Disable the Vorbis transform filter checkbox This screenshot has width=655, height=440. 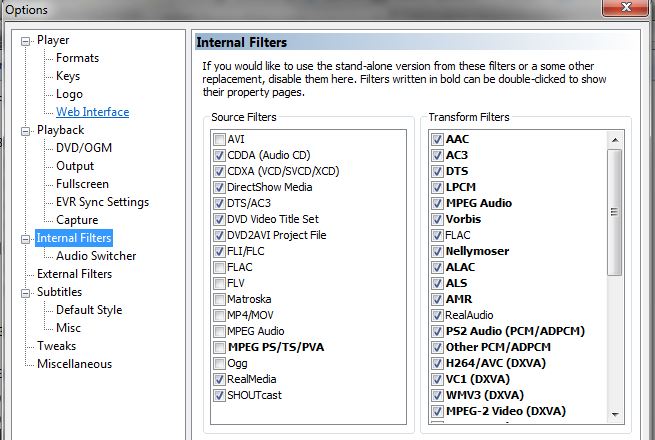[437, 219]
